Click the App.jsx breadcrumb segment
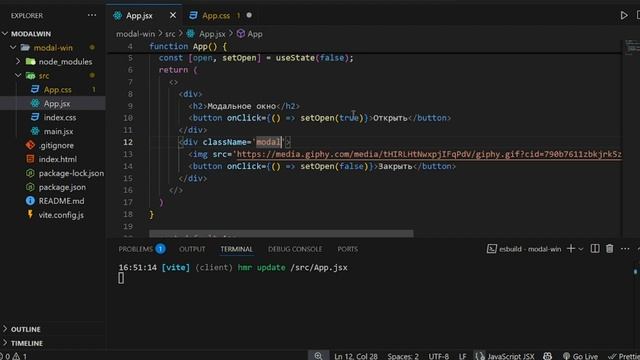This screenshot has height=360, width=640. [212, 34]
